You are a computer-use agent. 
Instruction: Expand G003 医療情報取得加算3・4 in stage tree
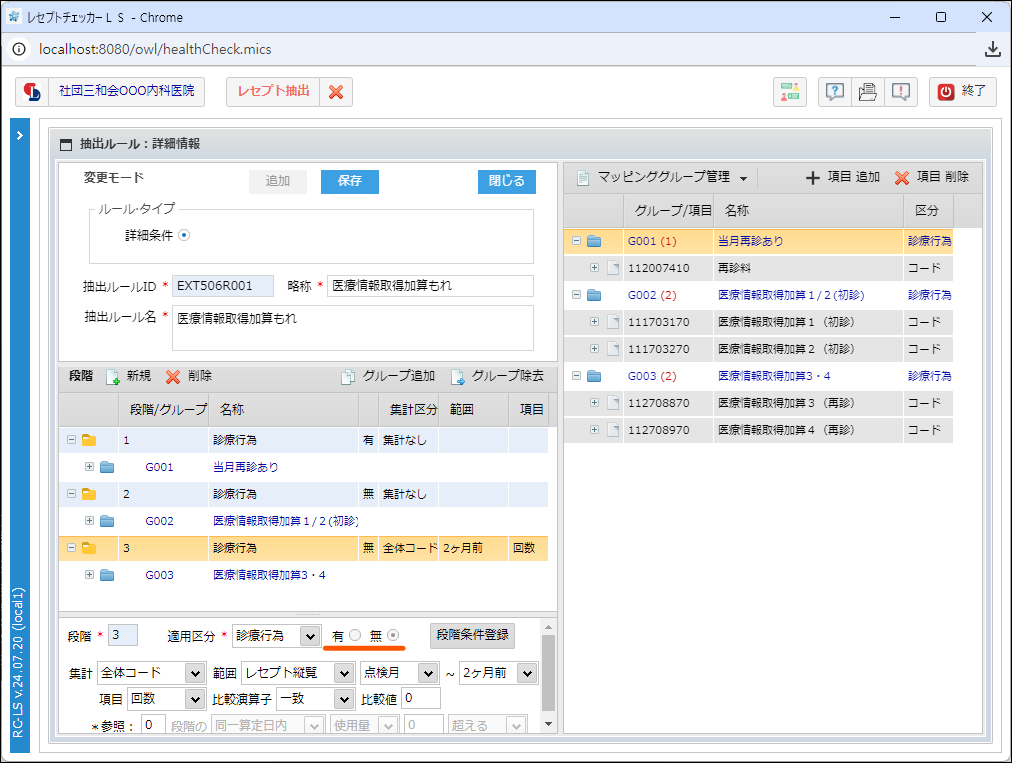coord(90,575)
